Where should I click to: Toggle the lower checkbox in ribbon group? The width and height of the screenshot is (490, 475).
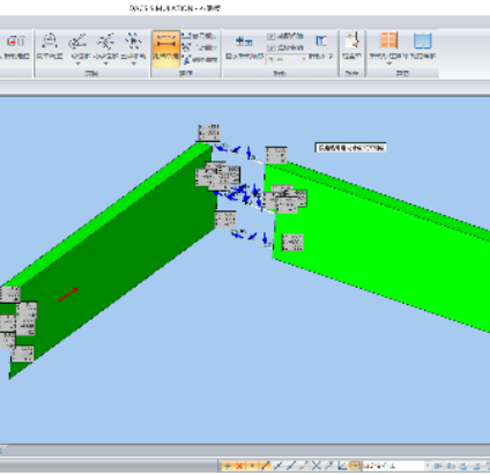pos(271,48)
